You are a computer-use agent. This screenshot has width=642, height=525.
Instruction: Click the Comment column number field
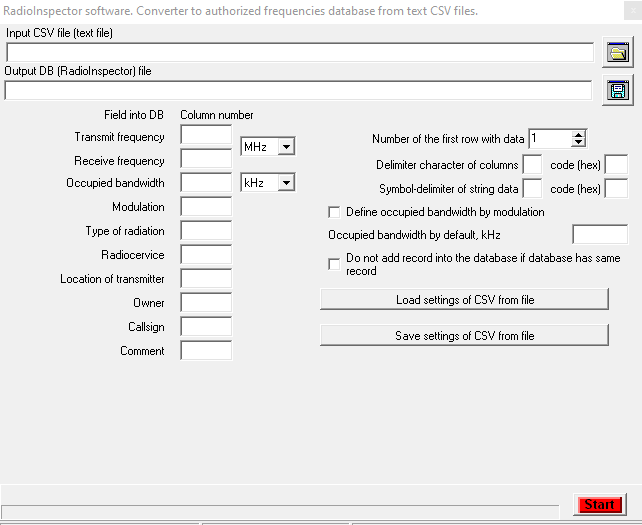tap(206, 351)
